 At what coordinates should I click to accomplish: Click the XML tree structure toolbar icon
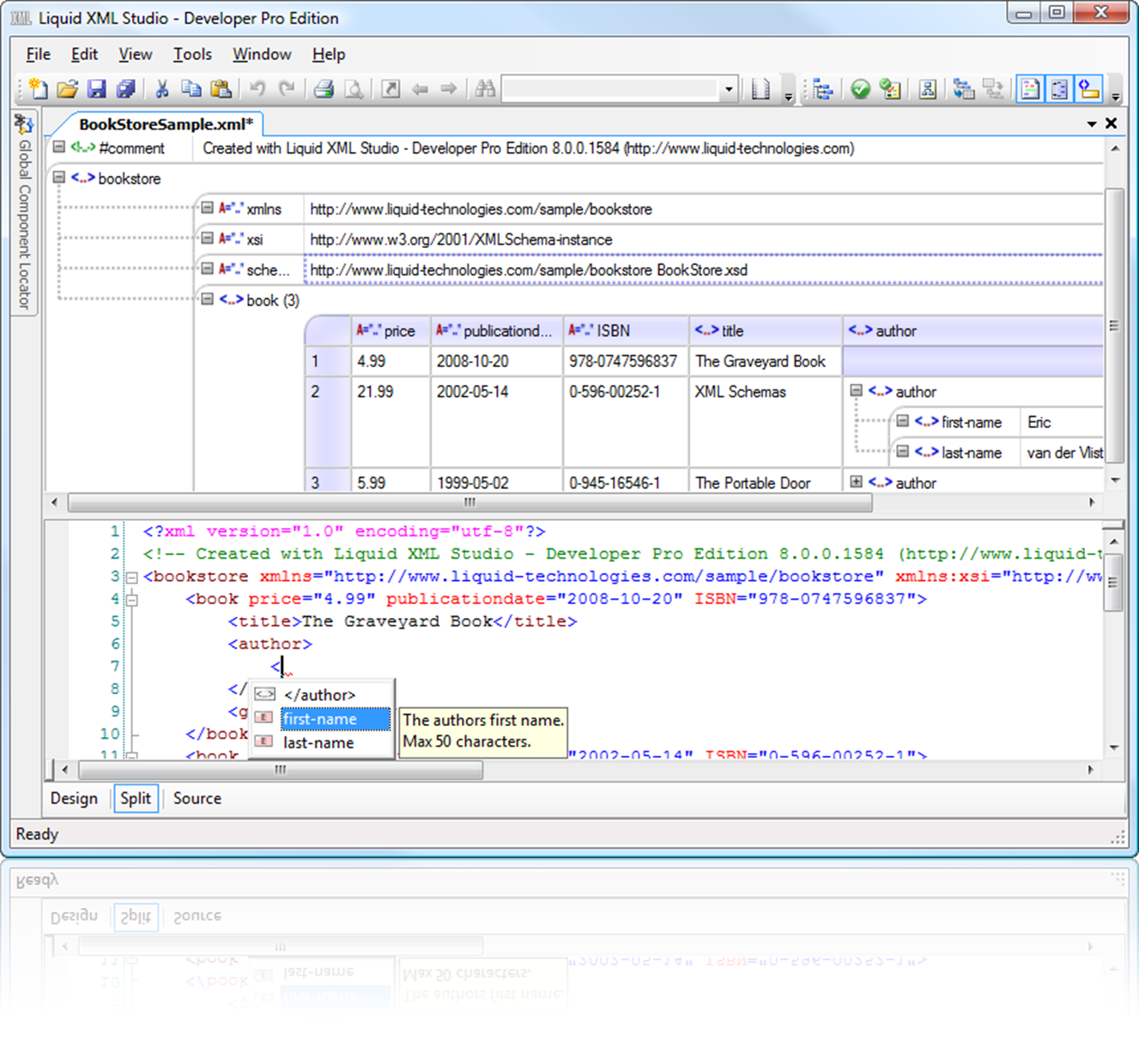[x=823, y=88]
